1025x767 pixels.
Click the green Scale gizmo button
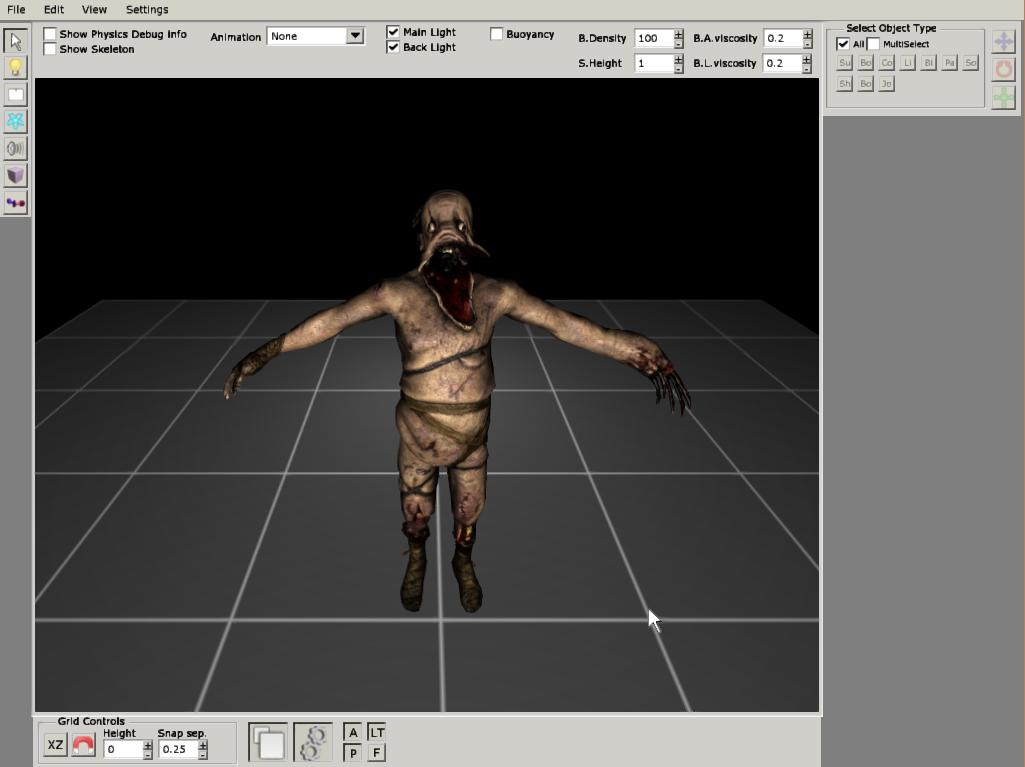click(x=1003, y=97)
